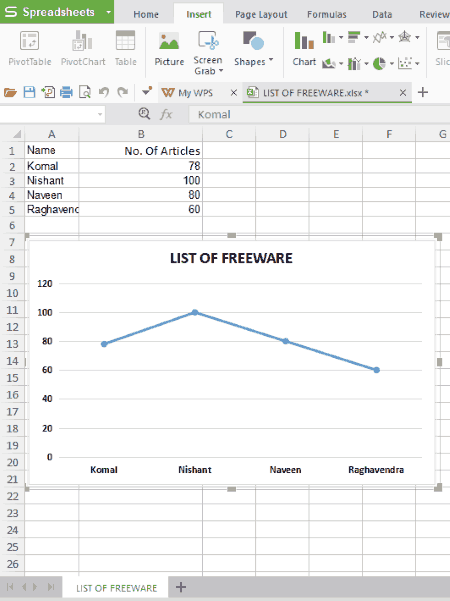Switch to the Insert ribbon tab
The height and width of the screenshot is (601, 450).
tap(199, 15)
